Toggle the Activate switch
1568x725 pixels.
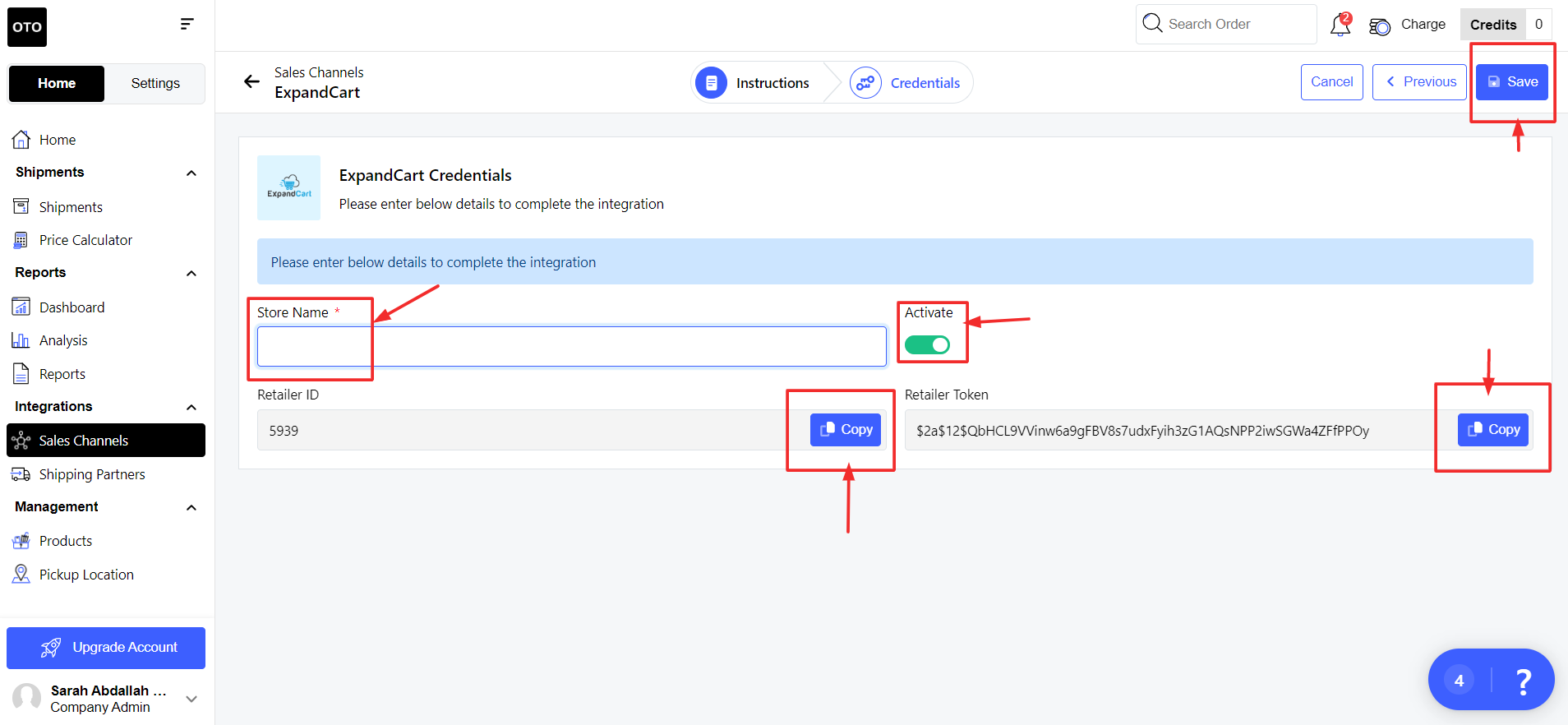(x=927, y=344)
